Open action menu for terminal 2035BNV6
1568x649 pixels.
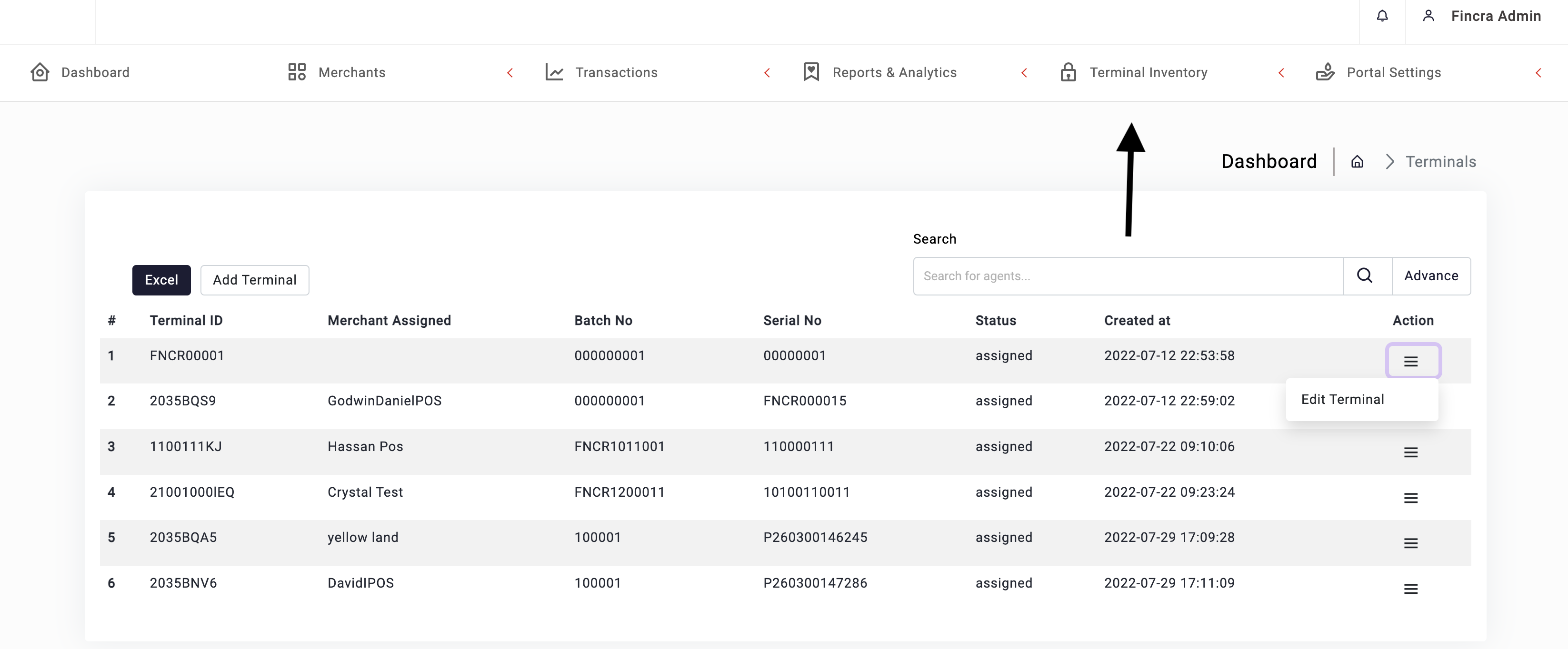1410,589
